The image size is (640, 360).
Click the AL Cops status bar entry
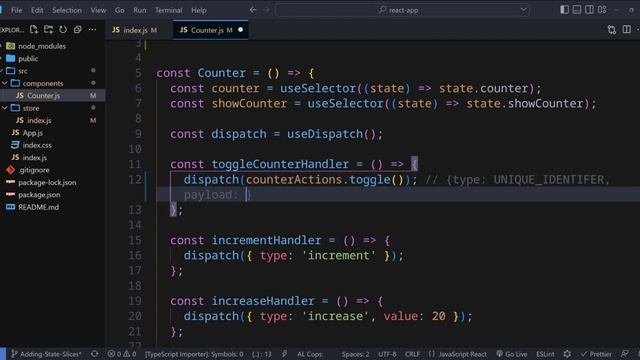(x=310, y=354)
